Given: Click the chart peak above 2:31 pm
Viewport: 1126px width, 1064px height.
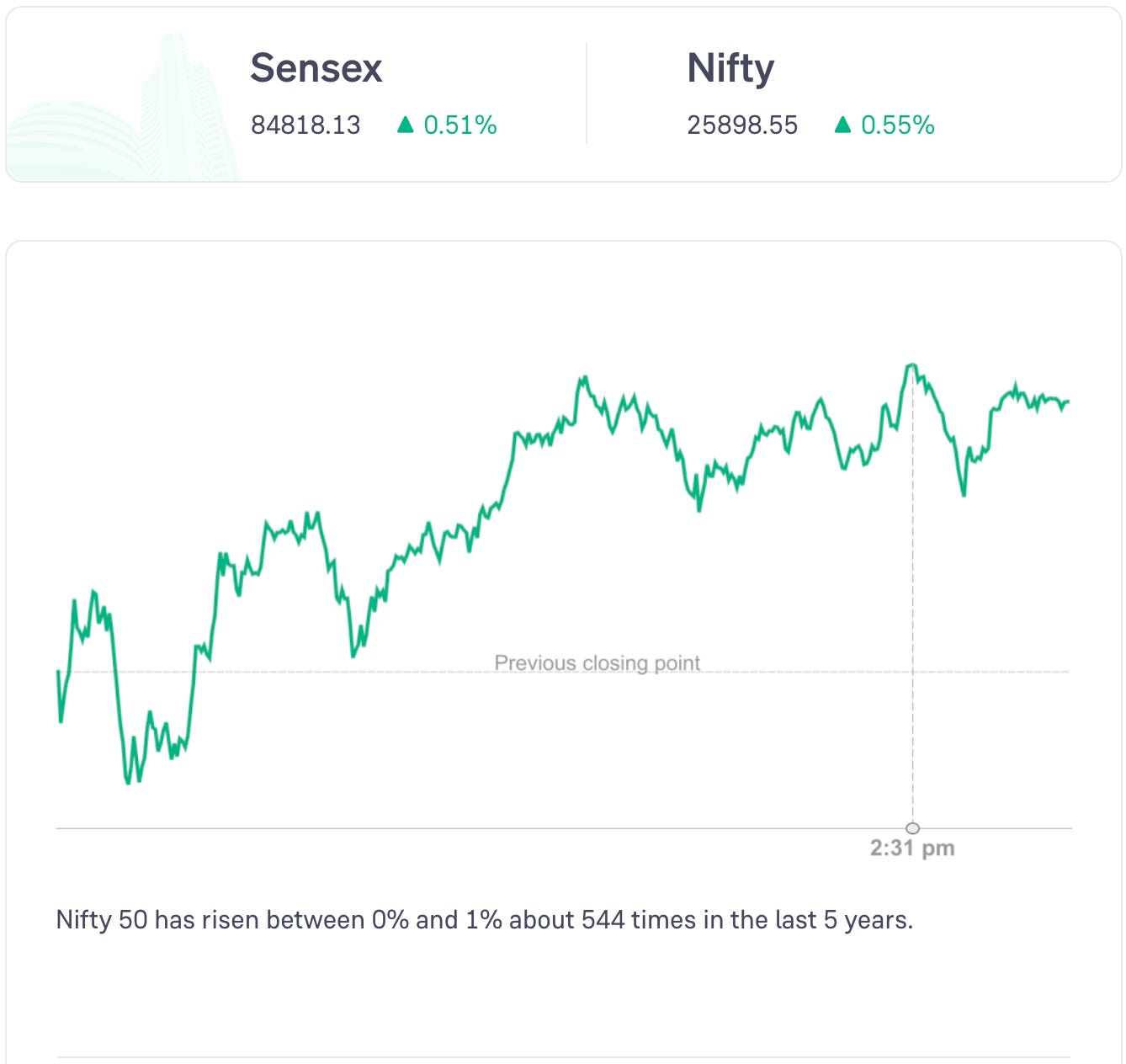Looking at the screenshot, I should [912, 365].
